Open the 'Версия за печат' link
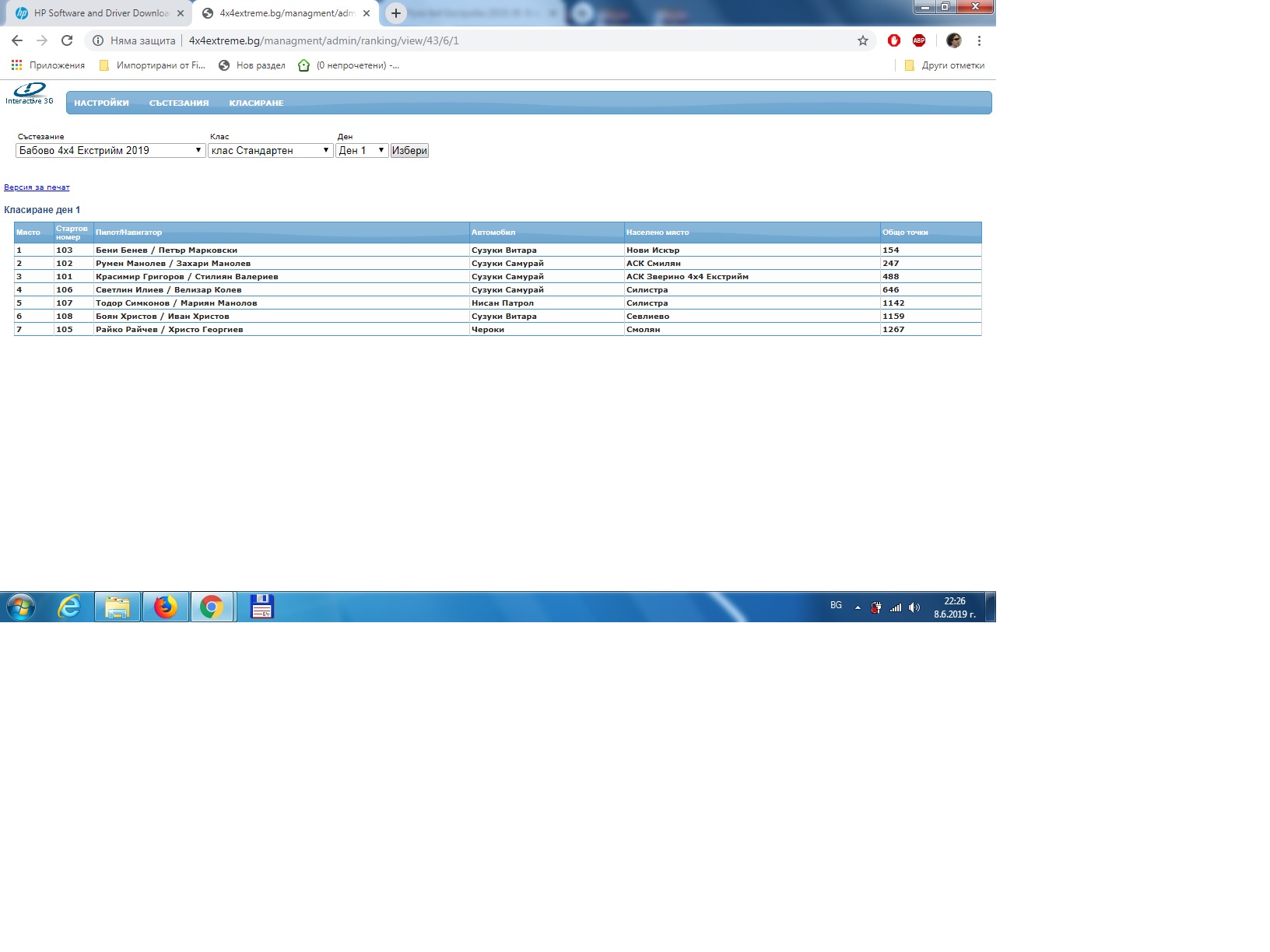This screenshot has width=1270, height=952. tap(37, 187)
